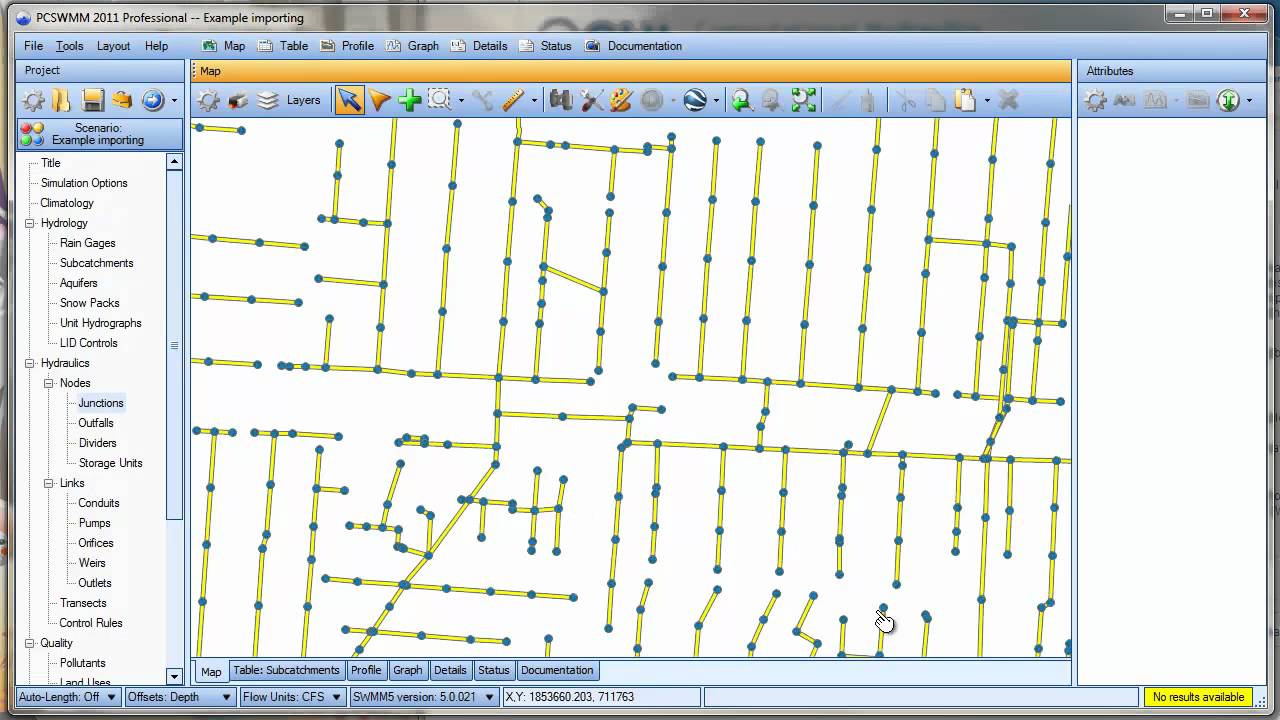
Task: Open the crossed wrench tools icon
Action: coord(591,100)
